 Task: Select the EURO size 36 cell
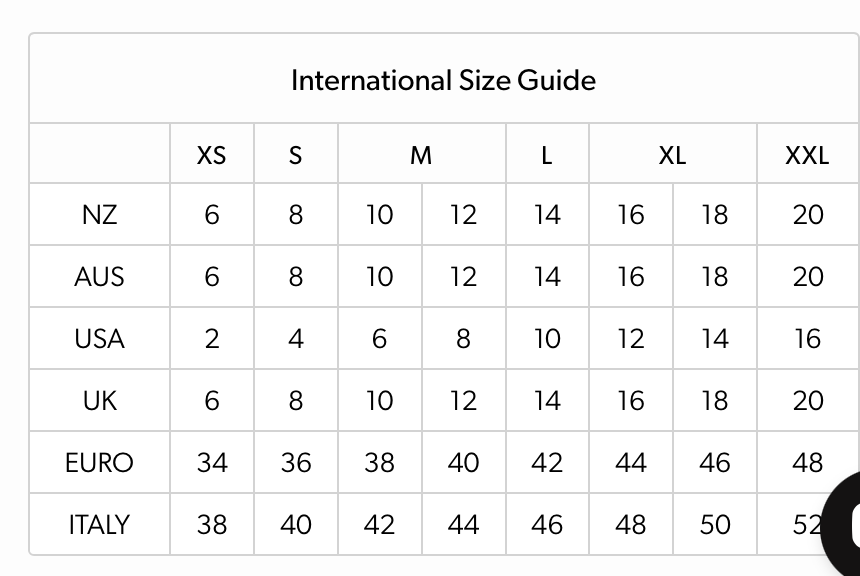pos(295,463)
